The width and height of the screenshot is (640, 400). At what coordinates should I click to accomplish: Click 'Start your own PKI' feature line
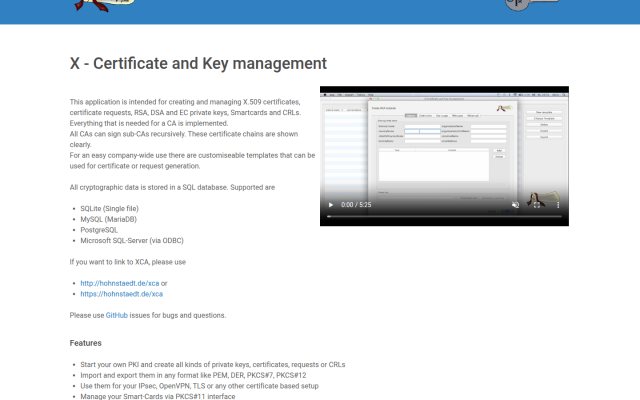click(x=213, y=364)
